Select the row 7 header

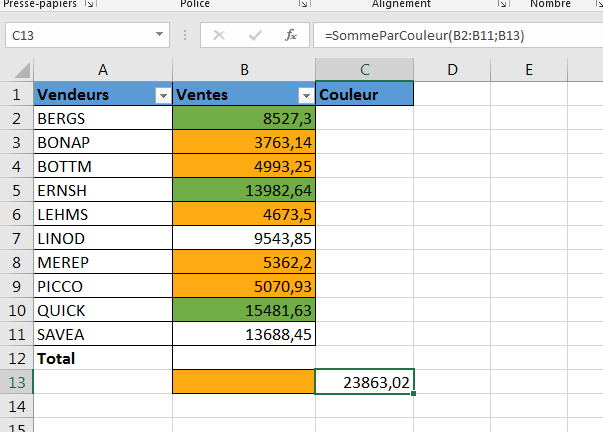[16, 238]
